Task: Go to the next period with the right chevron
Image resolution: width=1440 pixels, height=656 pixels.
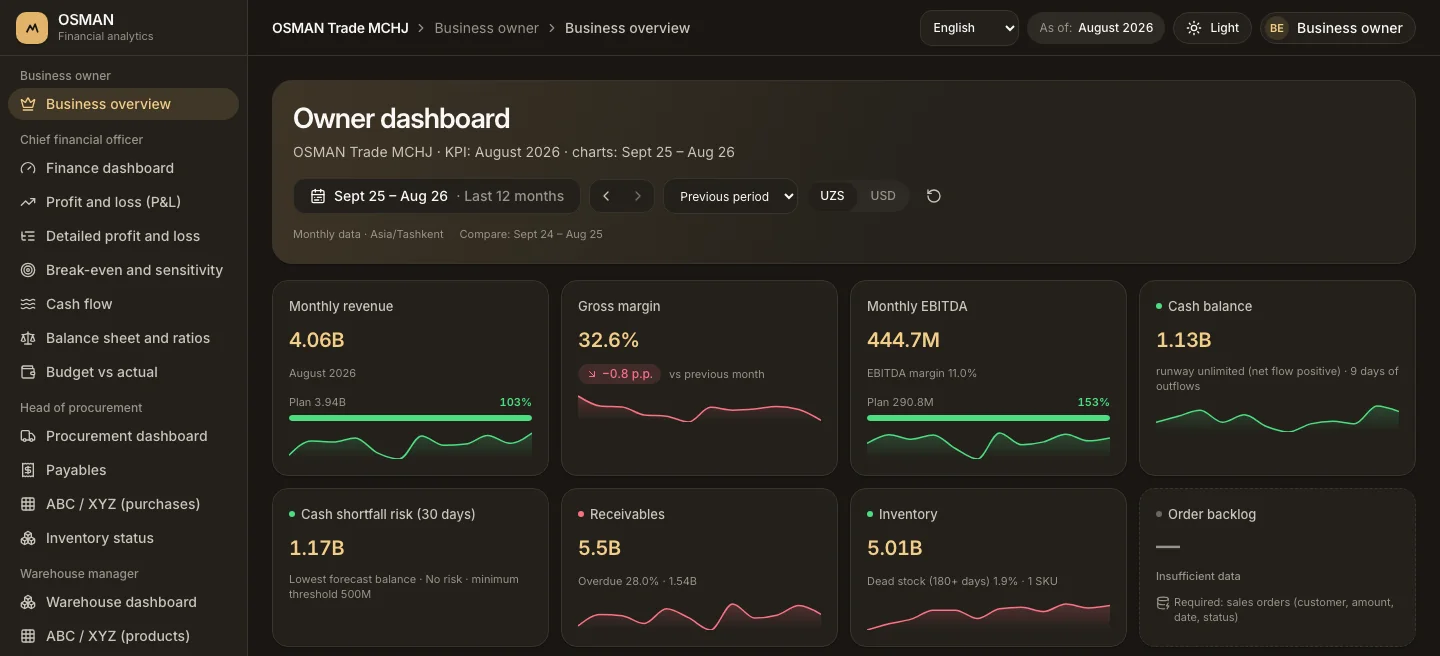Action: (x=638, y=196)
